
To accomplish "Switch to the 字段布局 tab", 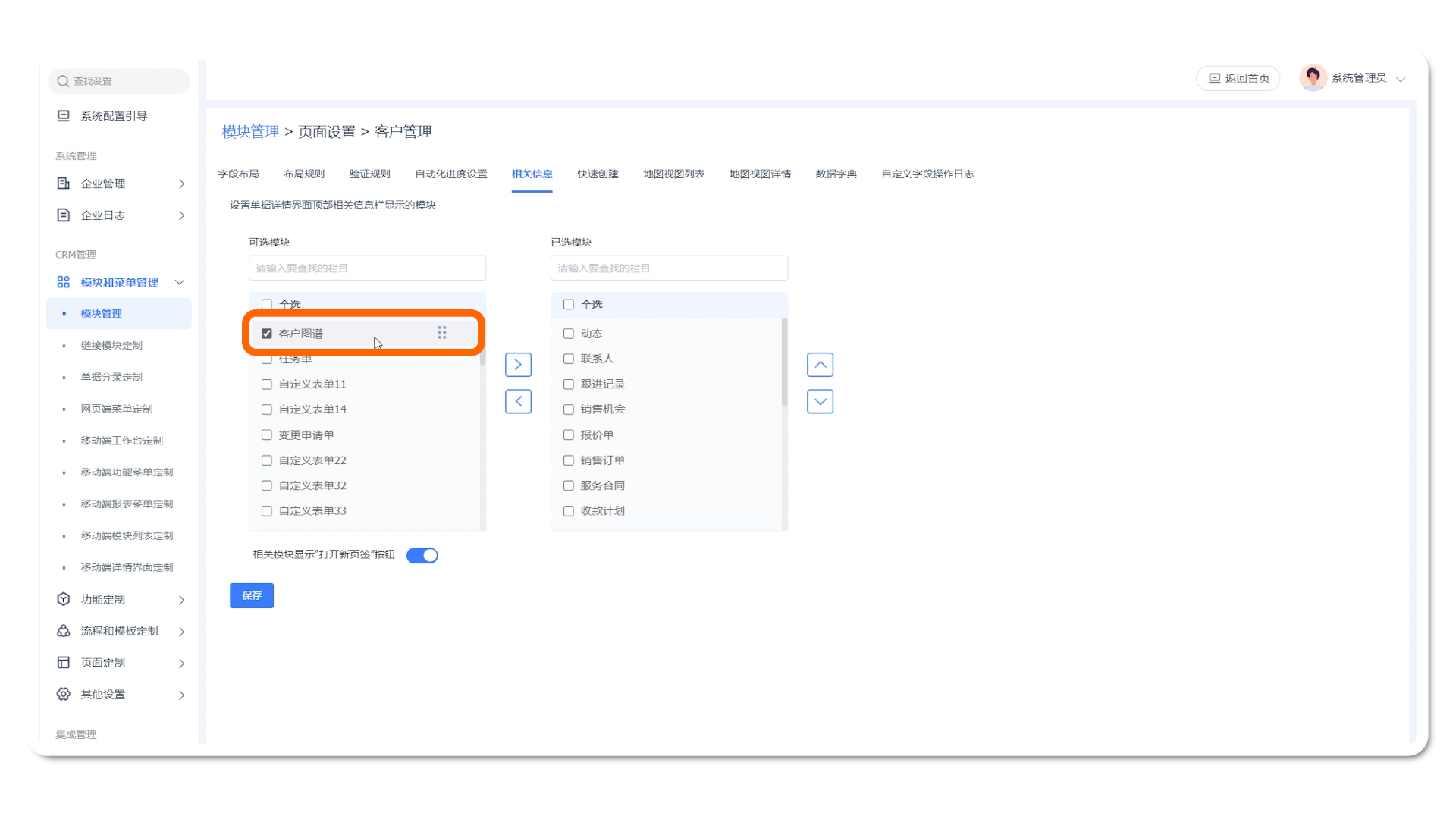I will [x=238, y=174].
